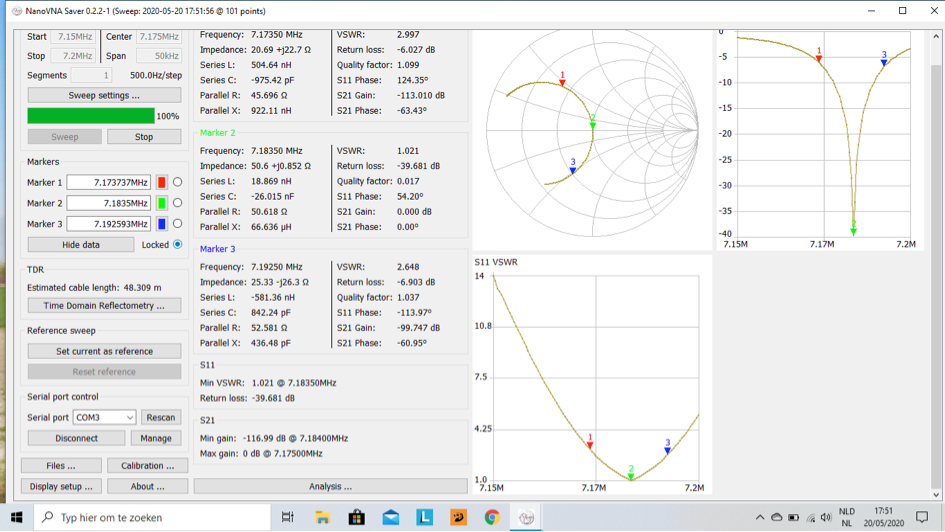Image resolution: width=945 pixels, height=532 pixels.
Task: Select Marker 2 radio button
Action: coord(177,203)
